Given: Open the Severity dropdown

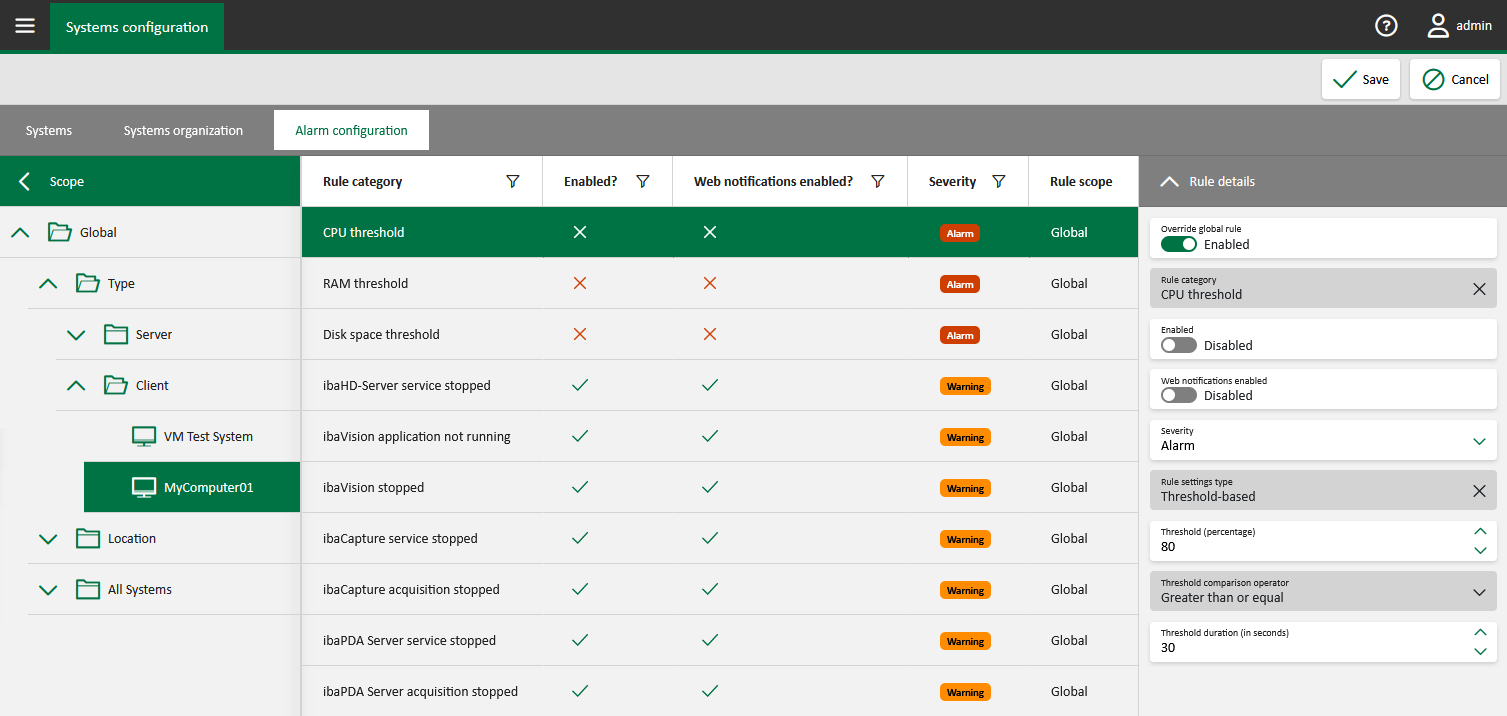Looking at the screenshot, I should tap(1480, 440).
